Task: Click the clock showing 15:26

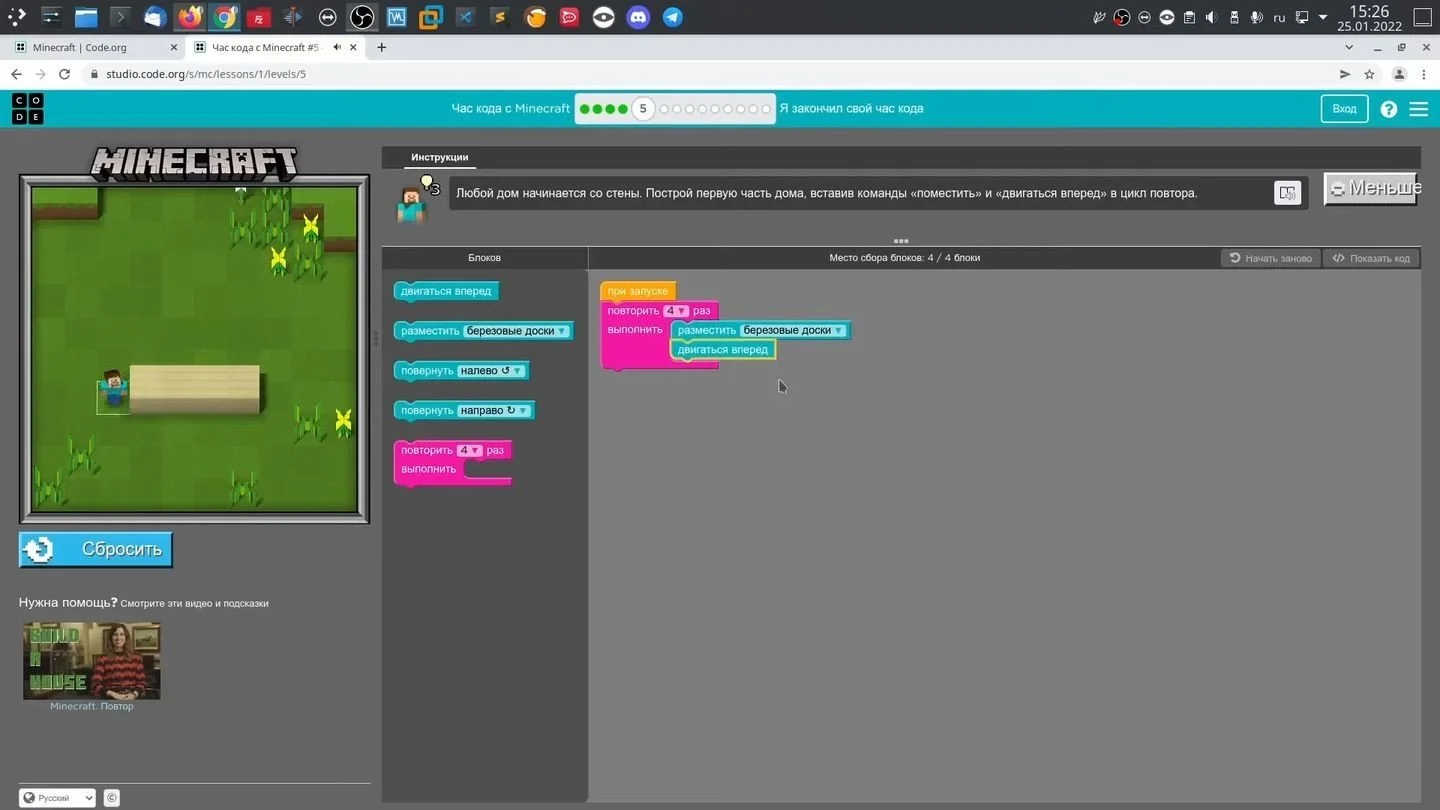Action: click(x=1369, y=12)
